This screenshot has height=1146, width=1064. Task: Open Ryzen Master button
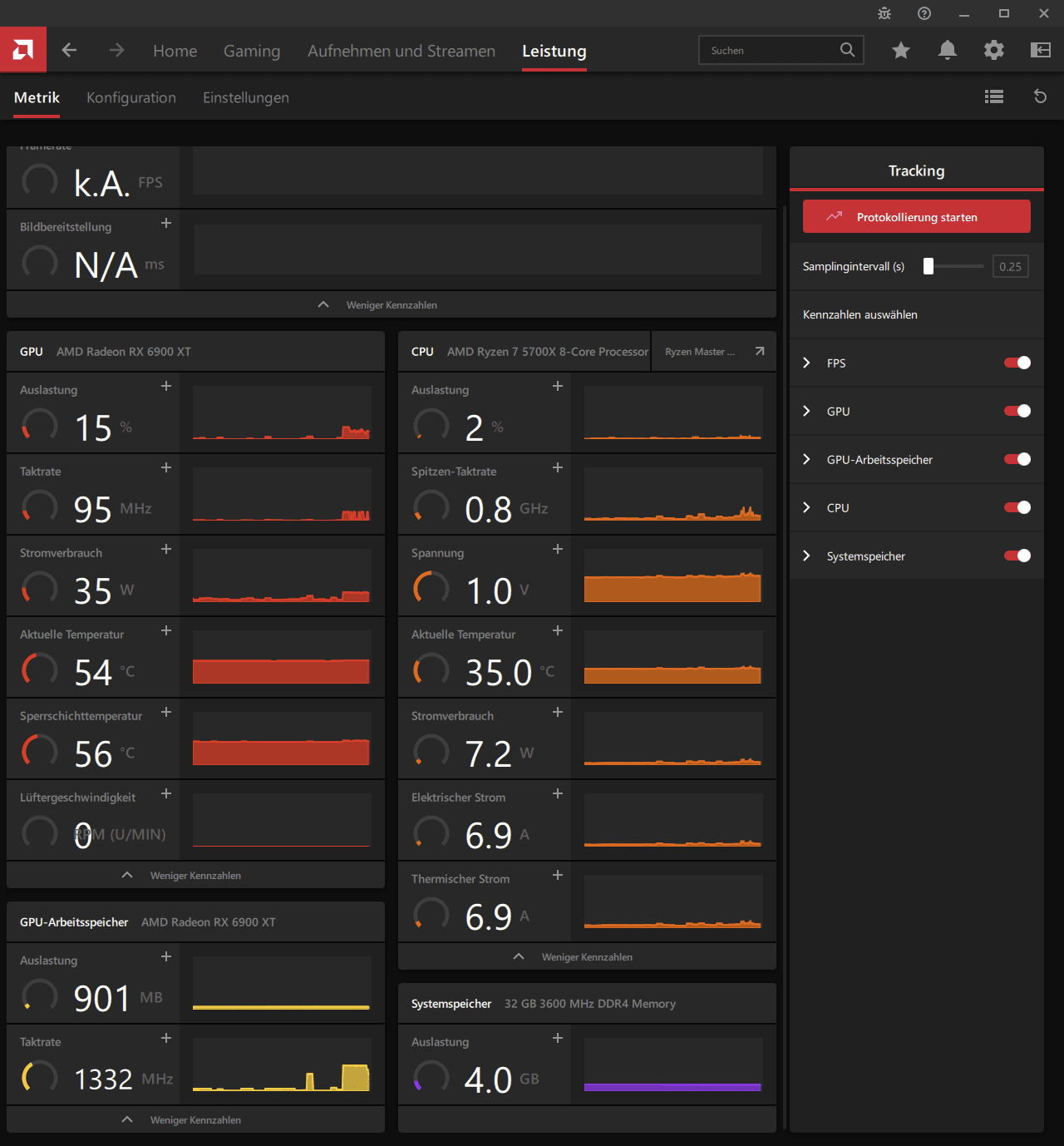click(x=712, y=352)
